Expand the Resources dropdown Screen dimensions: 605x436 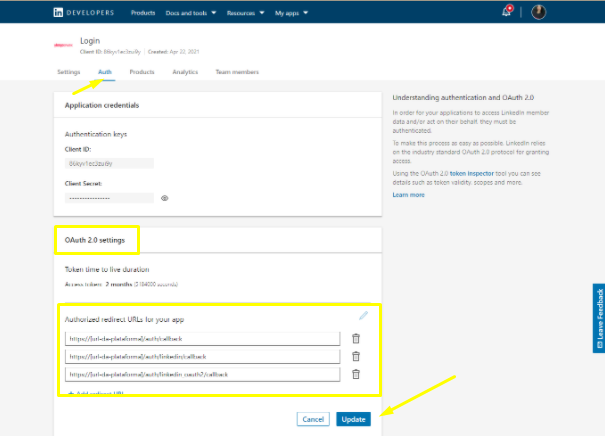point(245,13)
